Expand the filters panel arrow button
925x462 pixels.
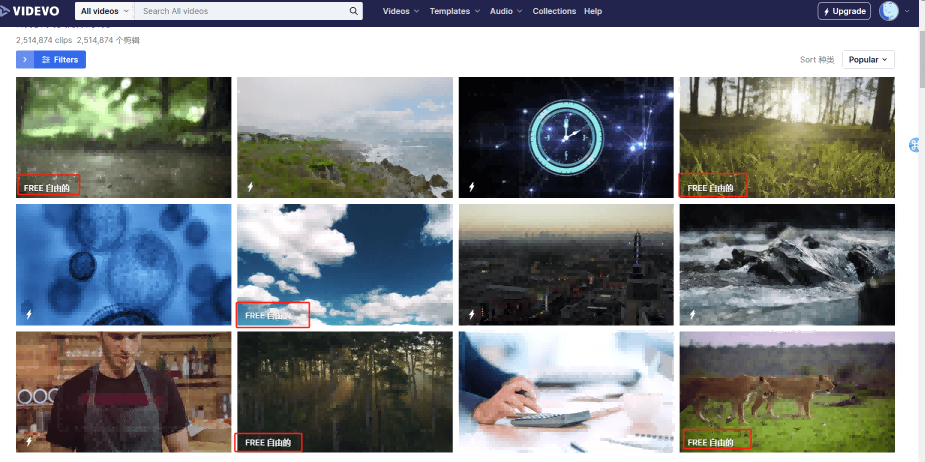[x=25, y=60]
